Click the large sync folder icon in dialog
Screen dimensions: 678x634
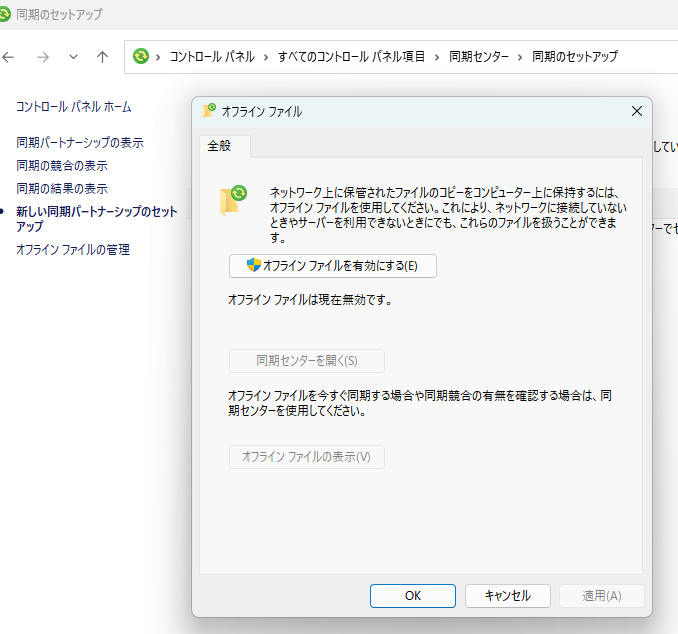[x=233, y=200]
